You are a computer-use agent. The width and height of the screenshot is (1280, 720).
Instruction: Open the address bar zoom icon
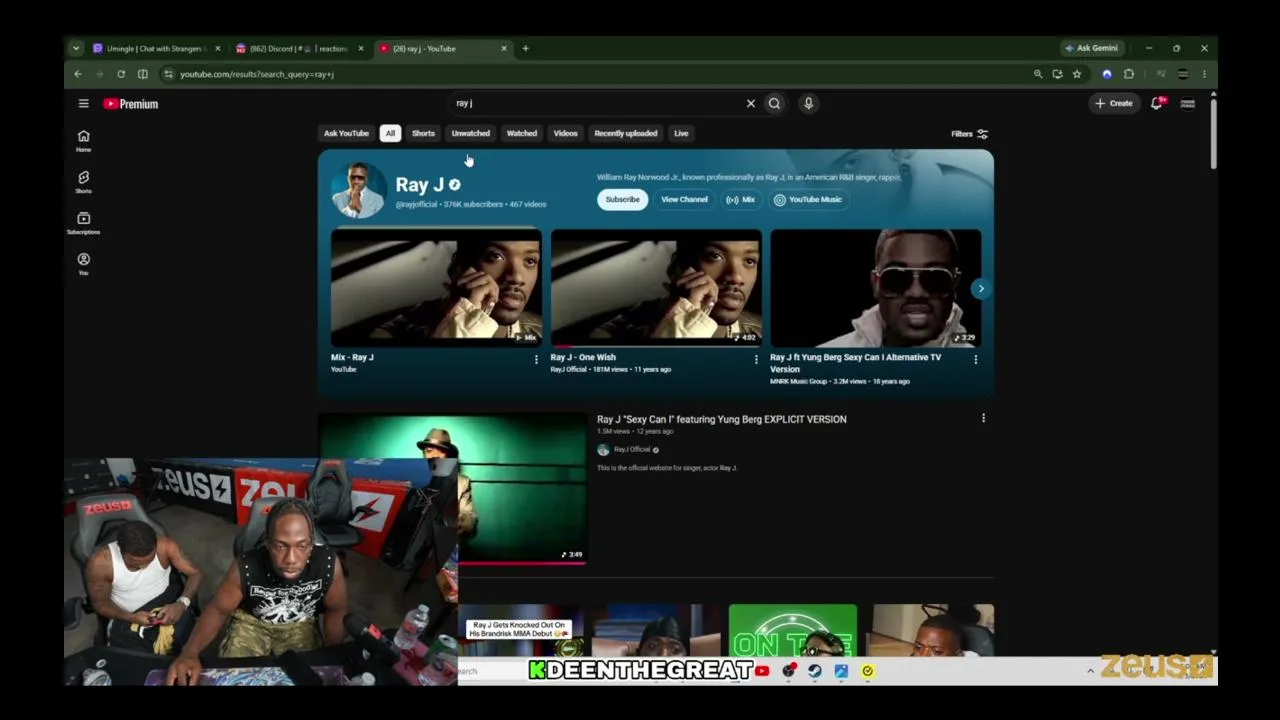pyautogui.click(x=1038, y=74)
